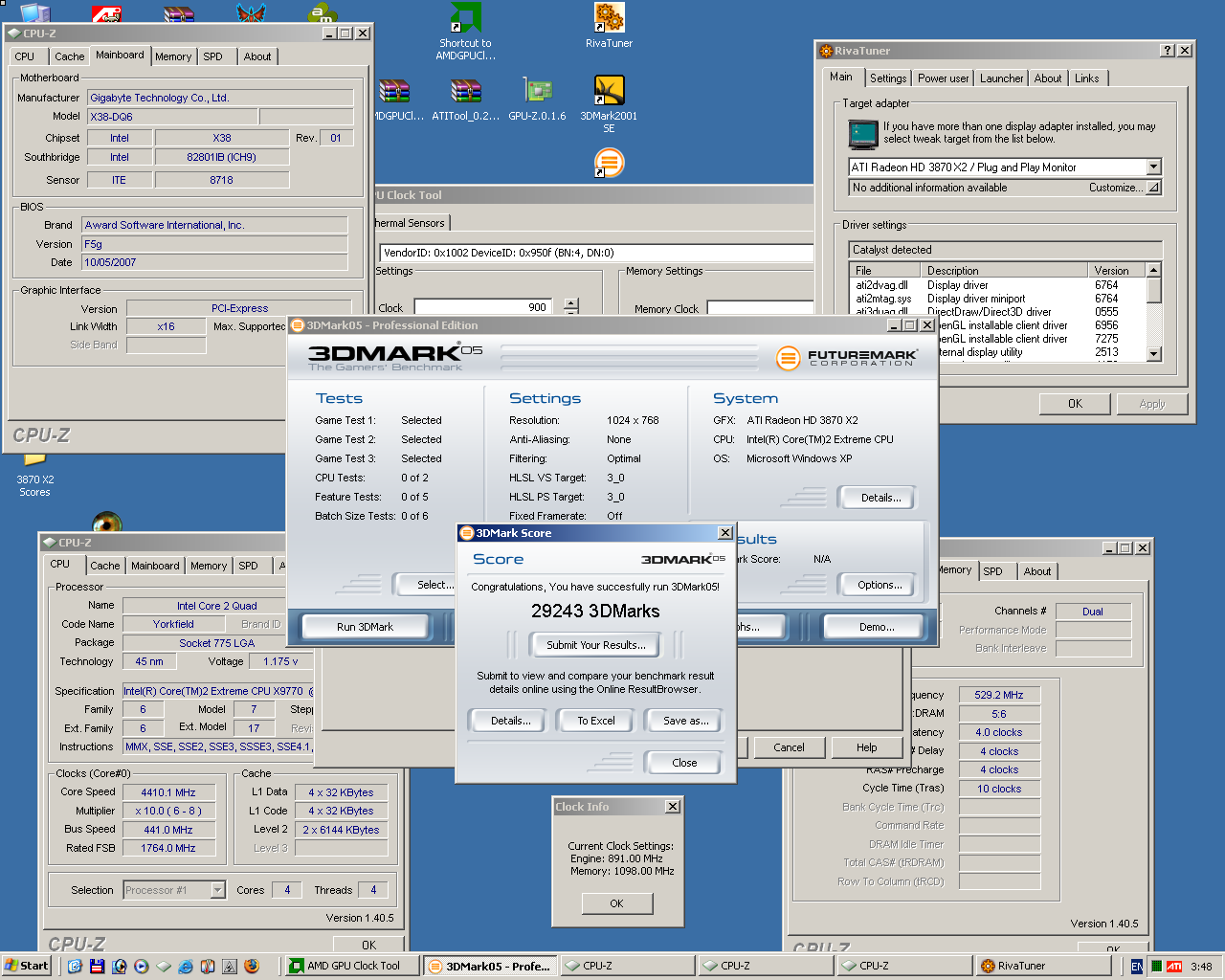Open the orange 3DMark shortcut icon on desktop
1225x980 pixels.
(609, 163)
